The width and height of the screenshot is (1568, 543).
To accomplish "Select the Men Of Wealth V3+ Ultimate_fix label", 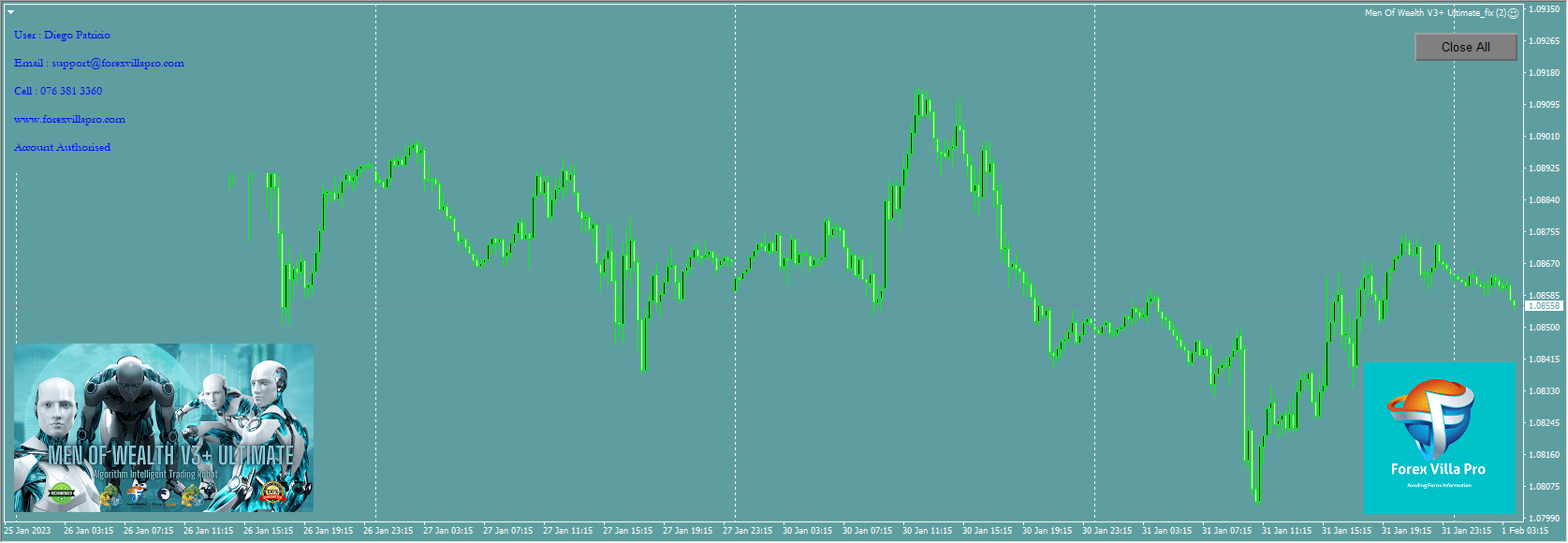I will point(1435,13).
